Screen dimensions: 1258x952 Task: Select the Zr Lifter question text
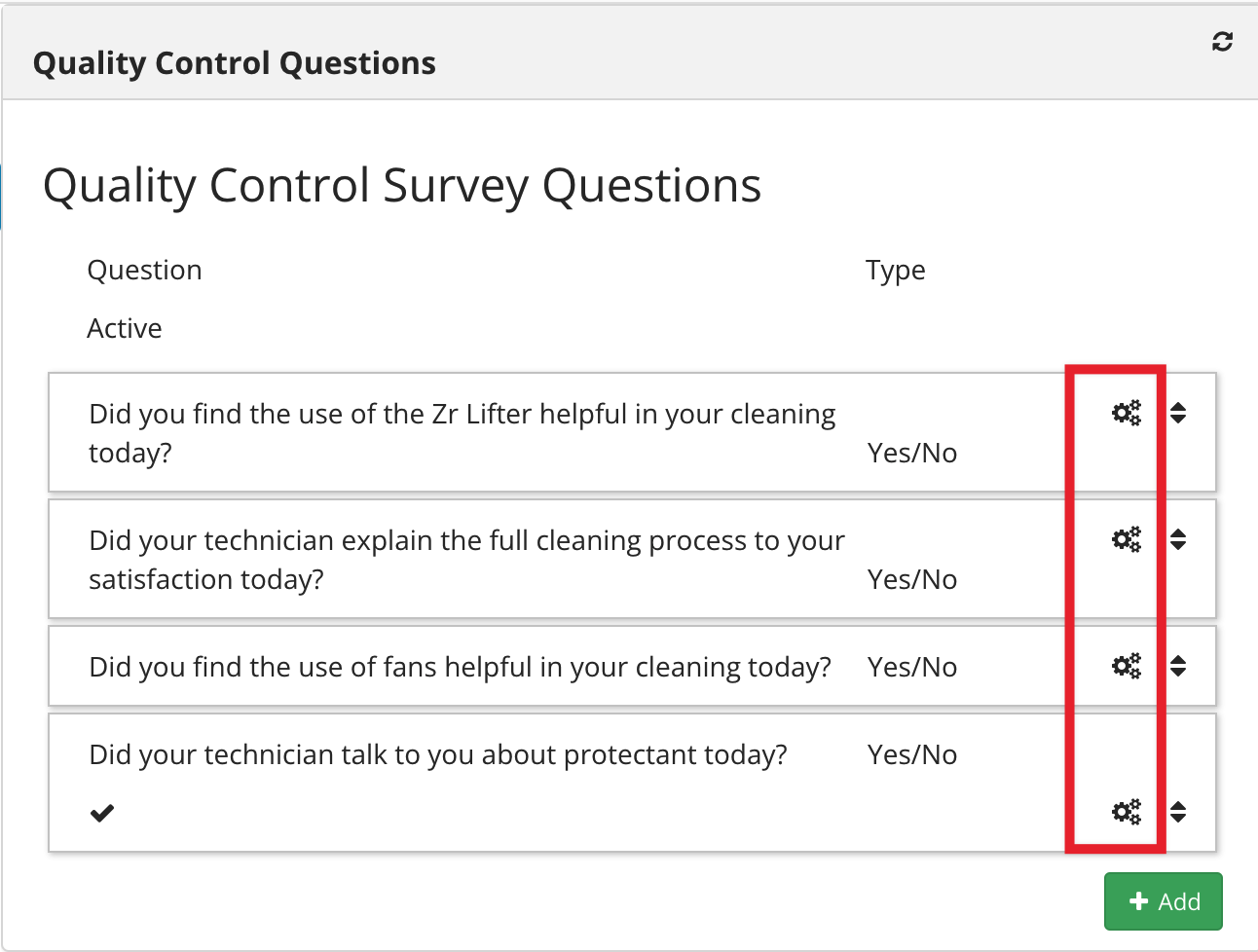click(x=462, y=433)
